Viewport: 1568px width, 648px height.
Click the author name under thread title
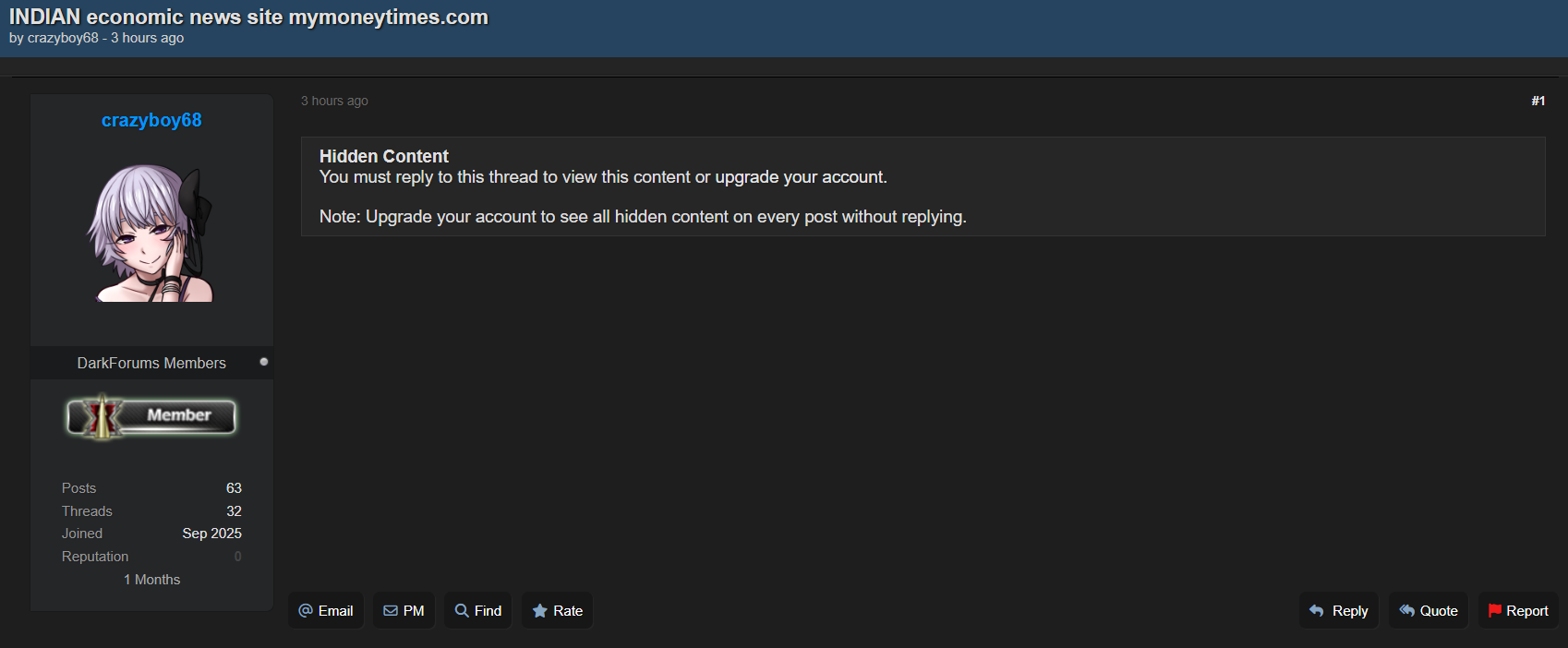(63, 38)
